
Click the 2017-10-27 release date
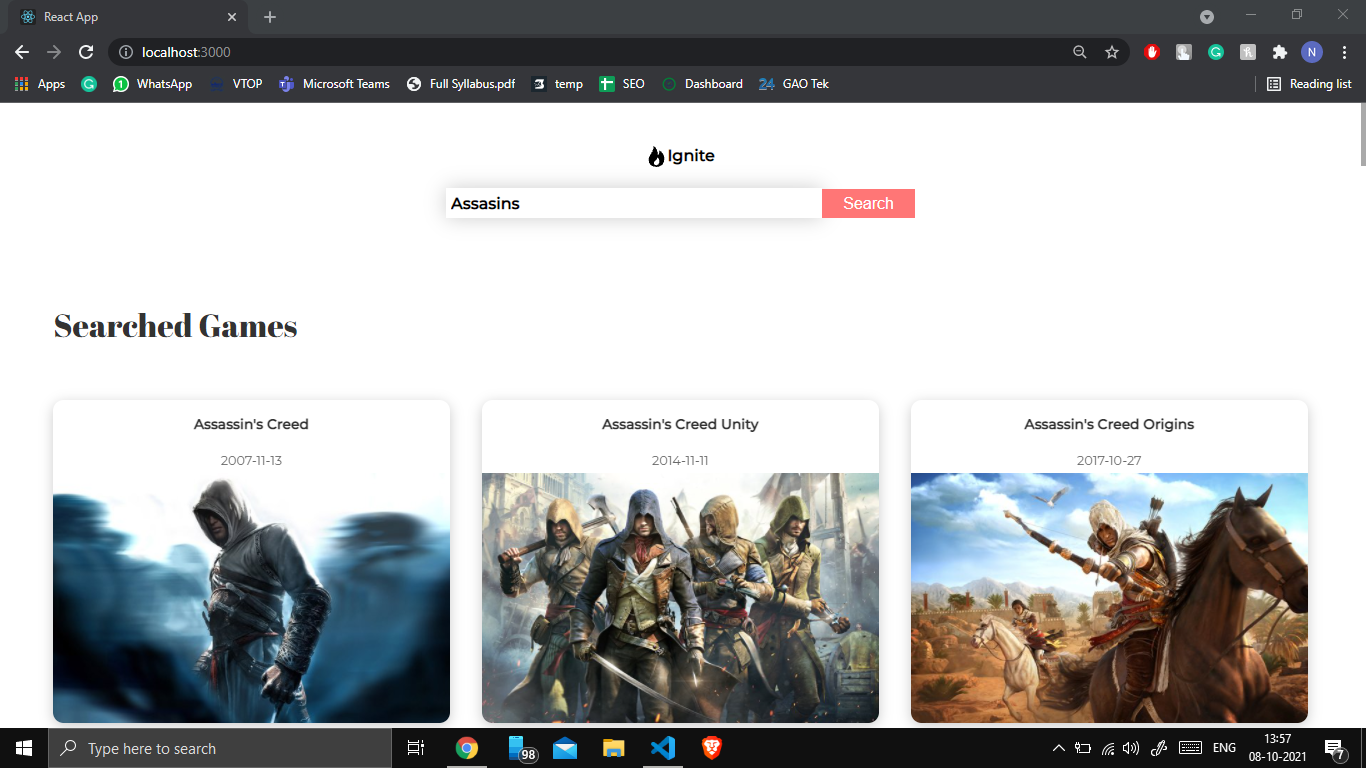click(1109, 461)
